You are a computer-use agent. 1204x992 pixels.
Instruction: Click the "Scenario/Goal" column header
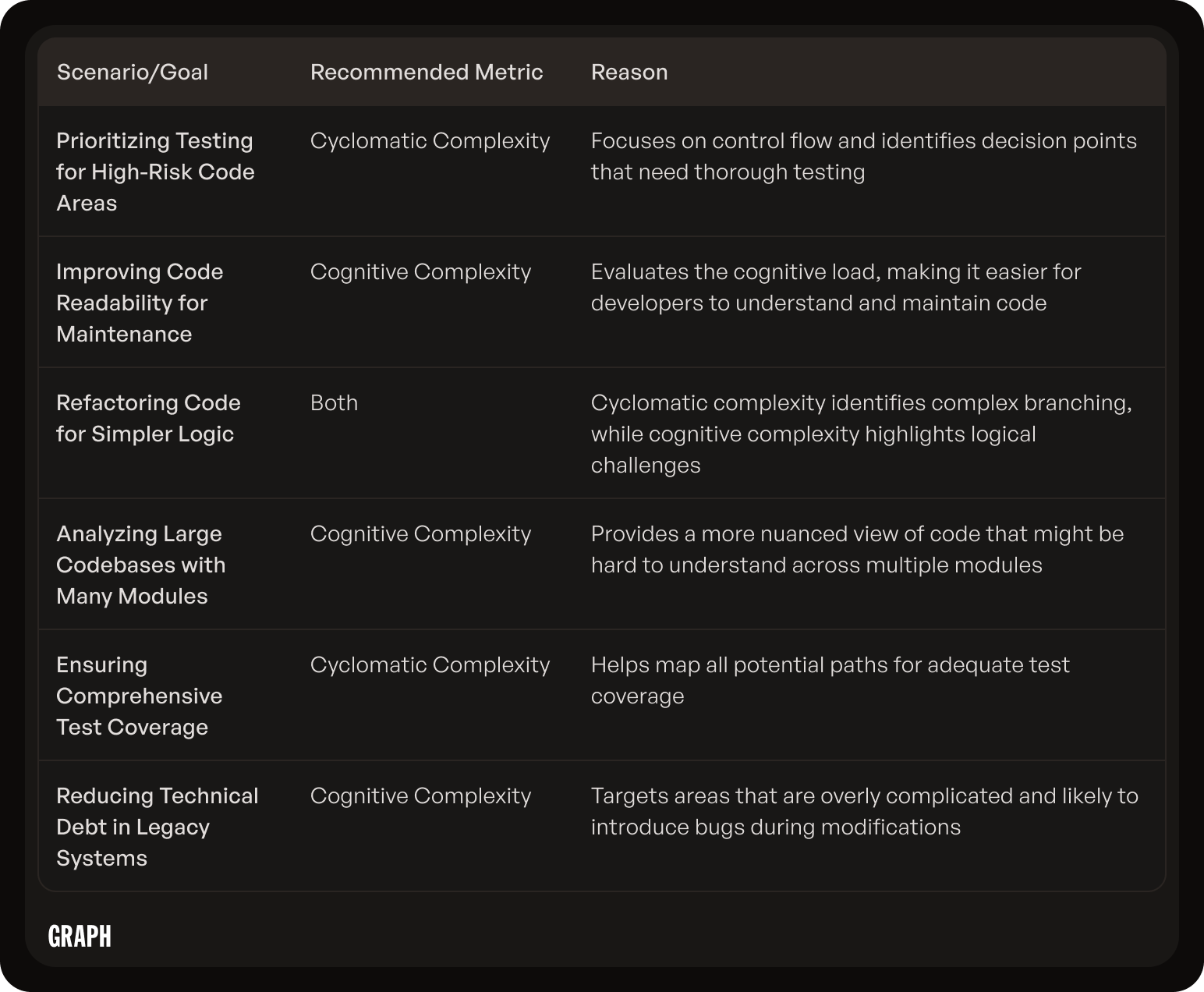pyautogui.click(x=133, y=73)
